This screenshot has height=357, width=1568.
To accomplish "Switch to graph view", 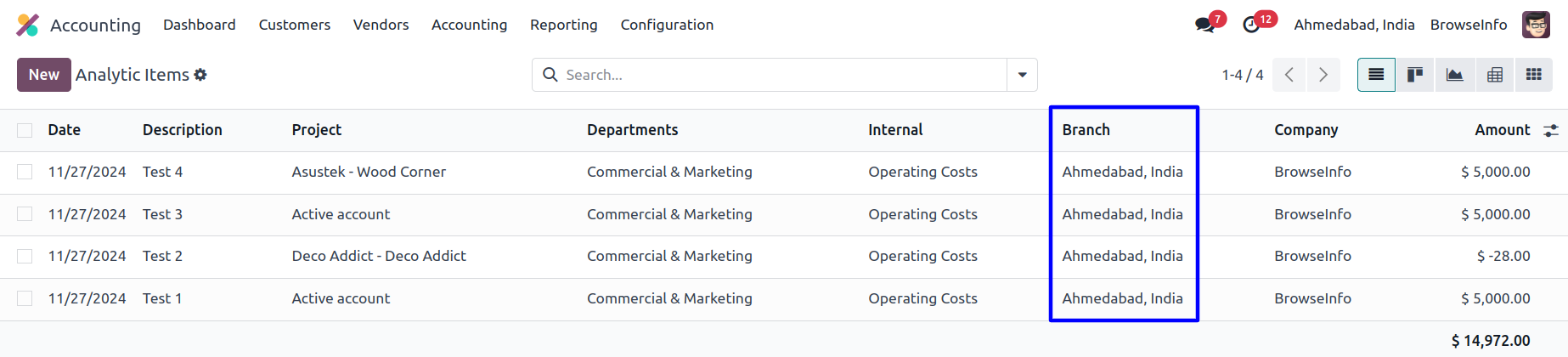I will click(x=1455, y=75).
